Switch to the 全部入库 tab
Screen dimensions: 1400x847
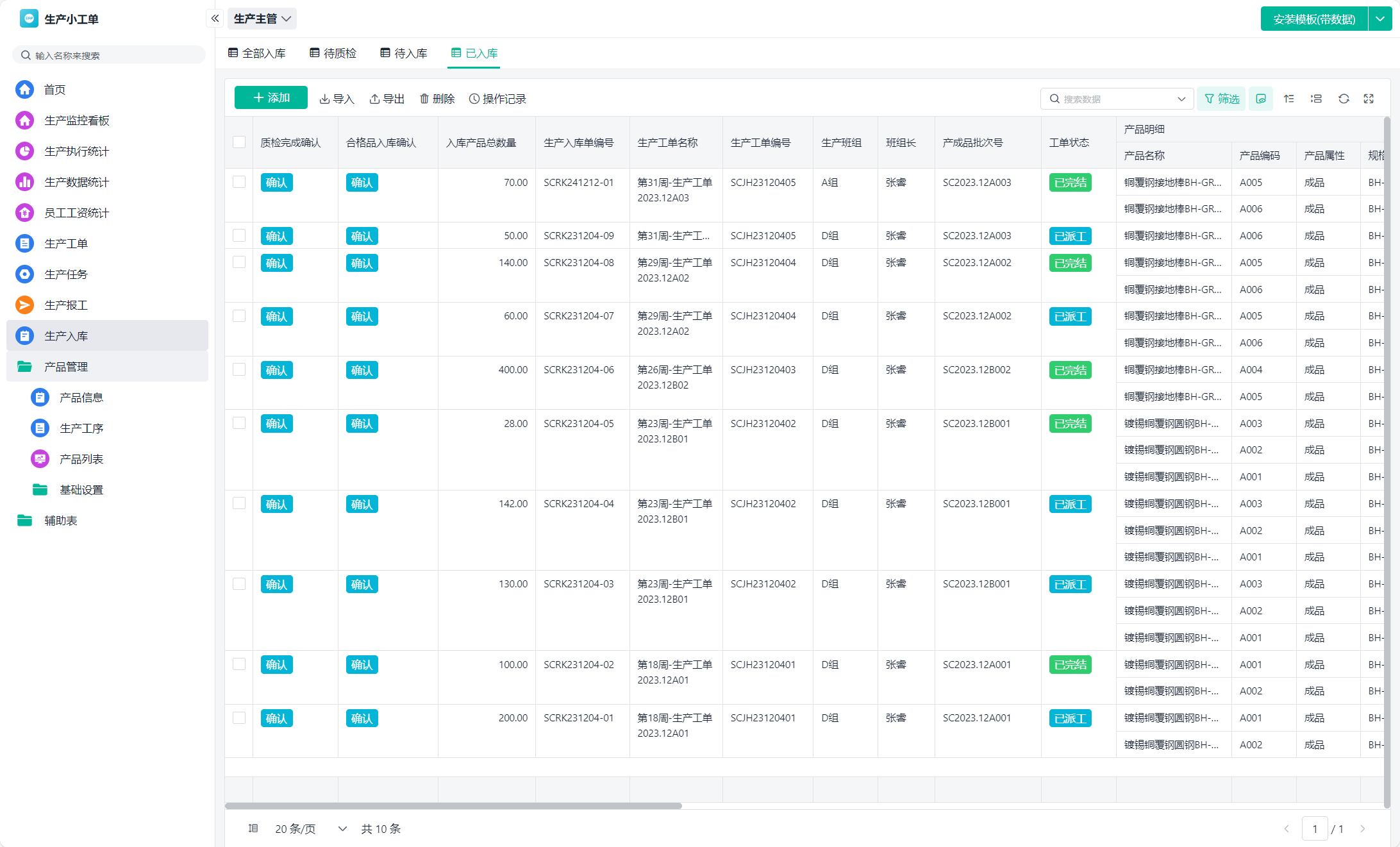257,53
